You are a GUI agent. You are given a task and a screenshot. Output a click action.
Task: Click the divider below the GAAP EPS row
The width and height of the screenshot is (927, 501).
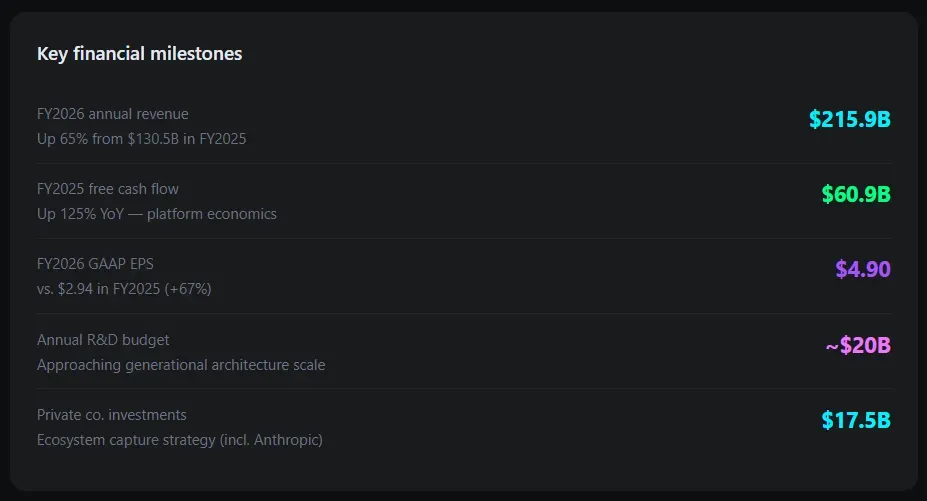point(463,313)
